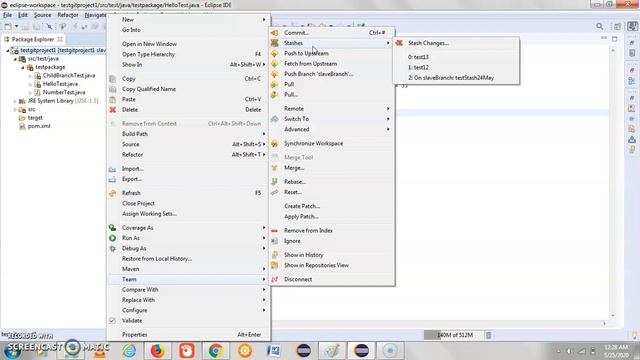Select stash '1: test12'

pyautogui.click(x=456, y=67)
